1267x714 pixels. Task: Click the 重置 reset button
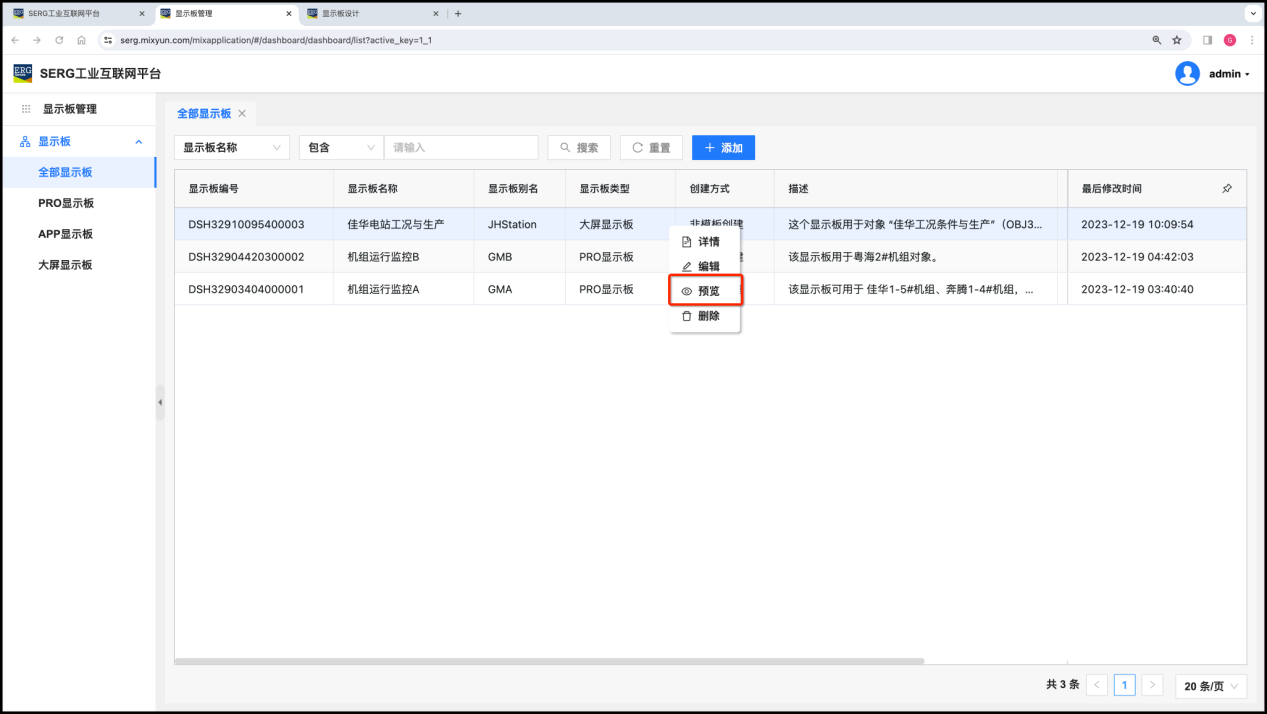click(x=651, y=147)
